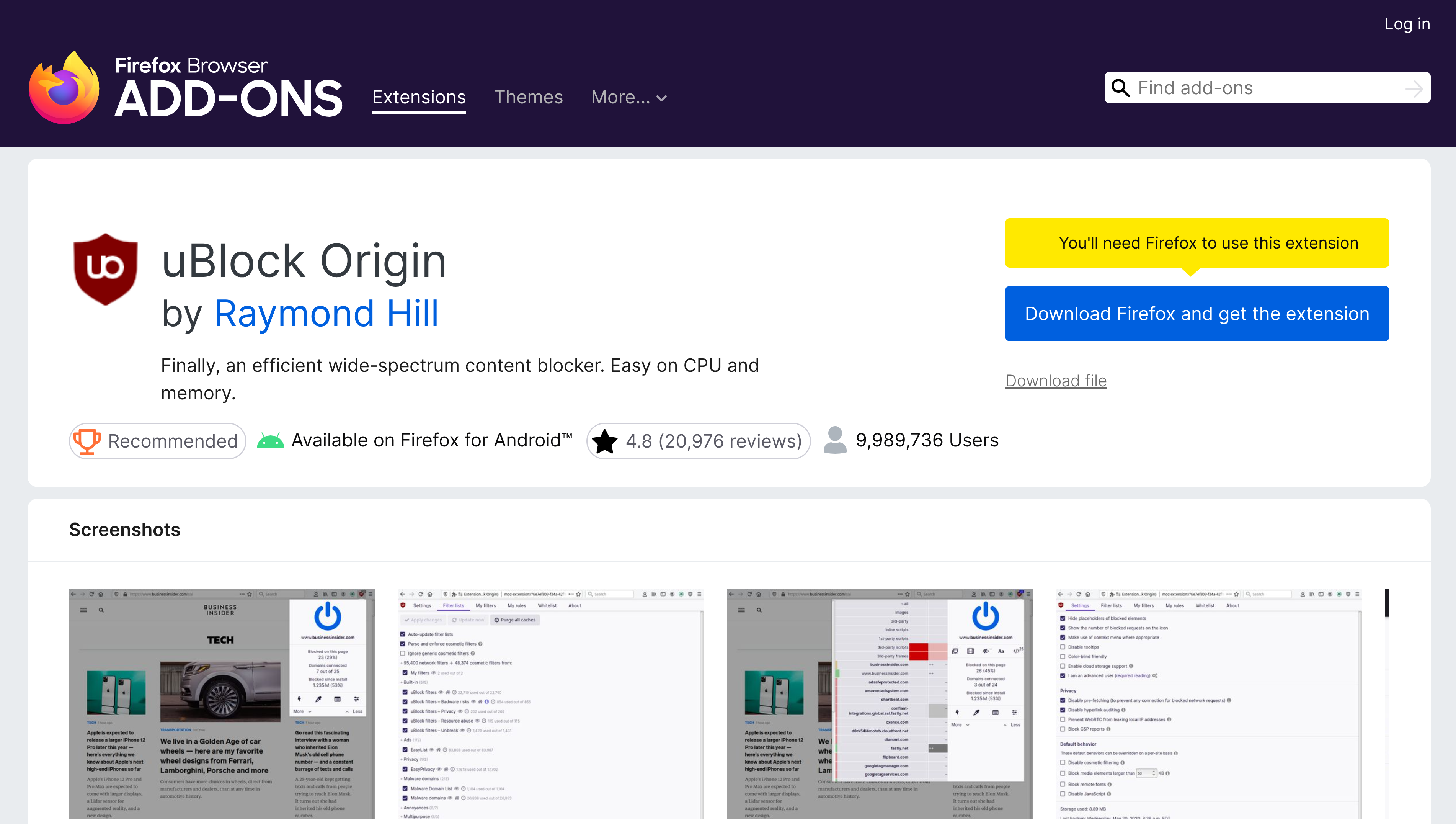Viewport: 1456px width, 824px height.
Task: Expand the More... dropdown menu
Action: (x=629, y=97)
